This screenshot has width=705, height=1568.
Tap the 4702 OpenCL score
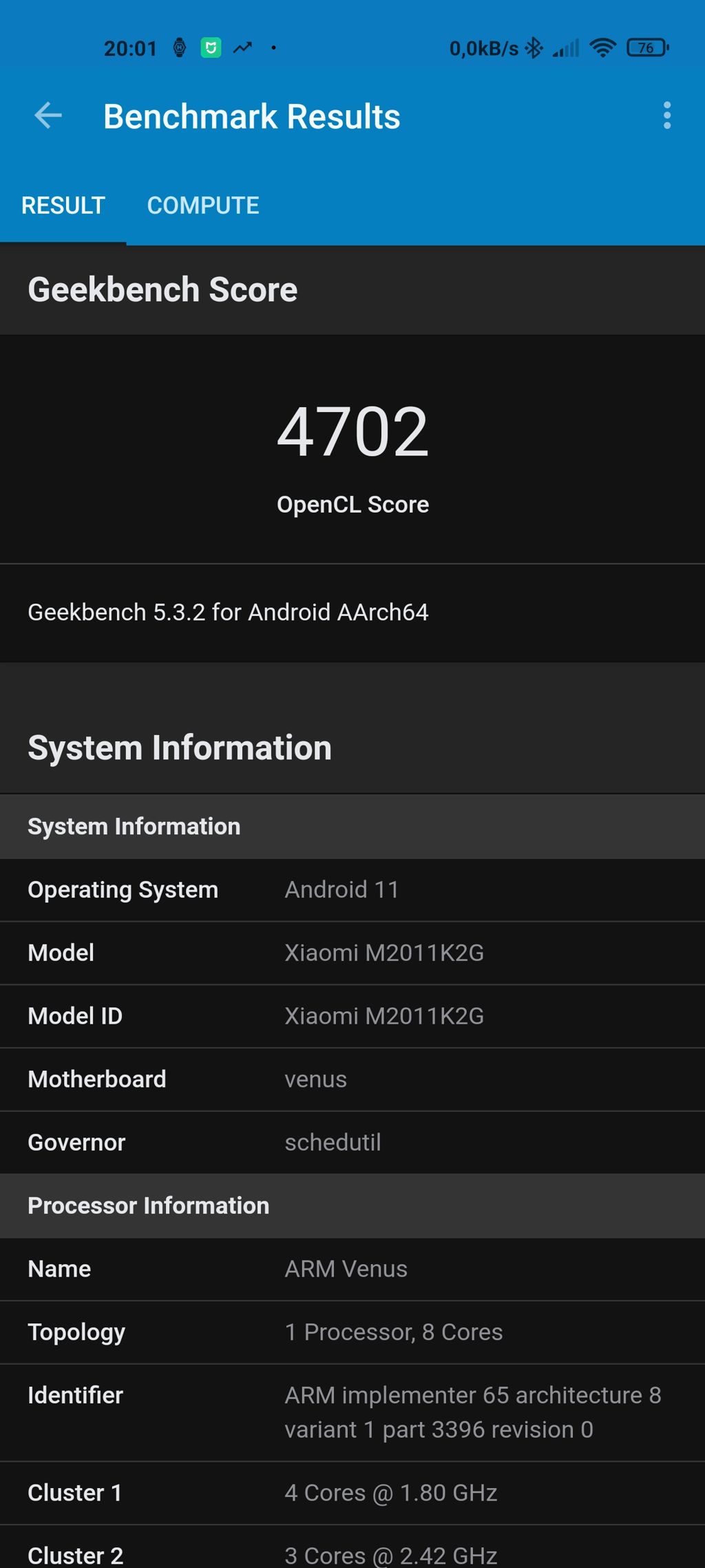click(x=352, y=432)
